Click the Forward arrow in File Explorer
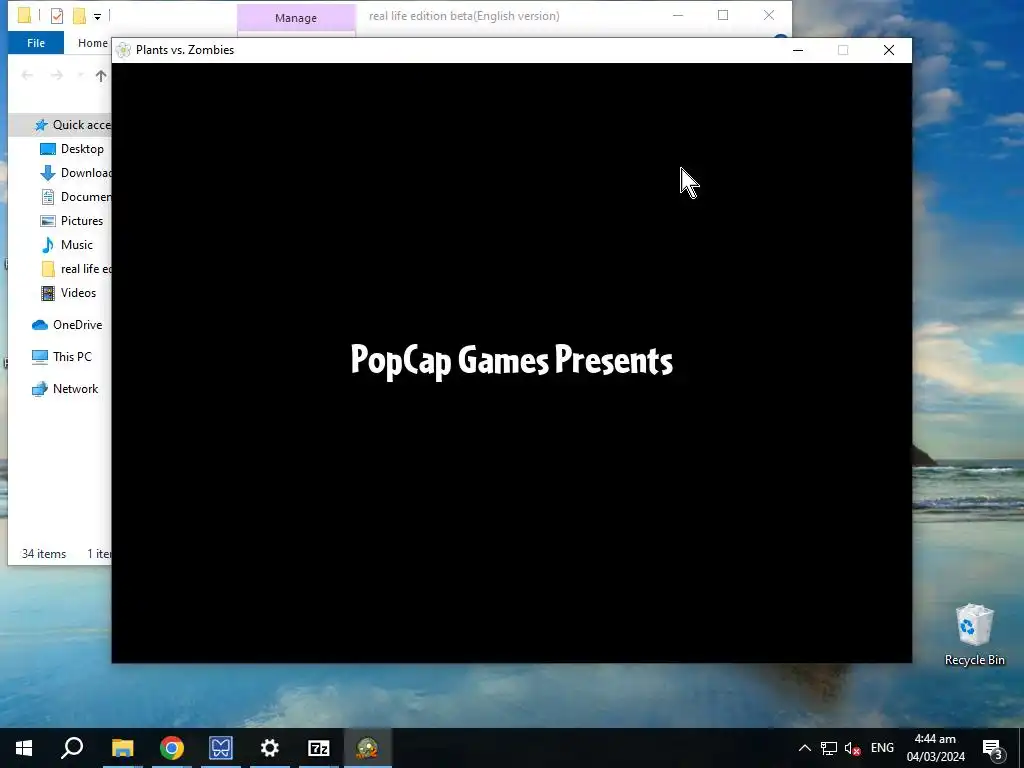1024x768 pixels. coord(57,76)
